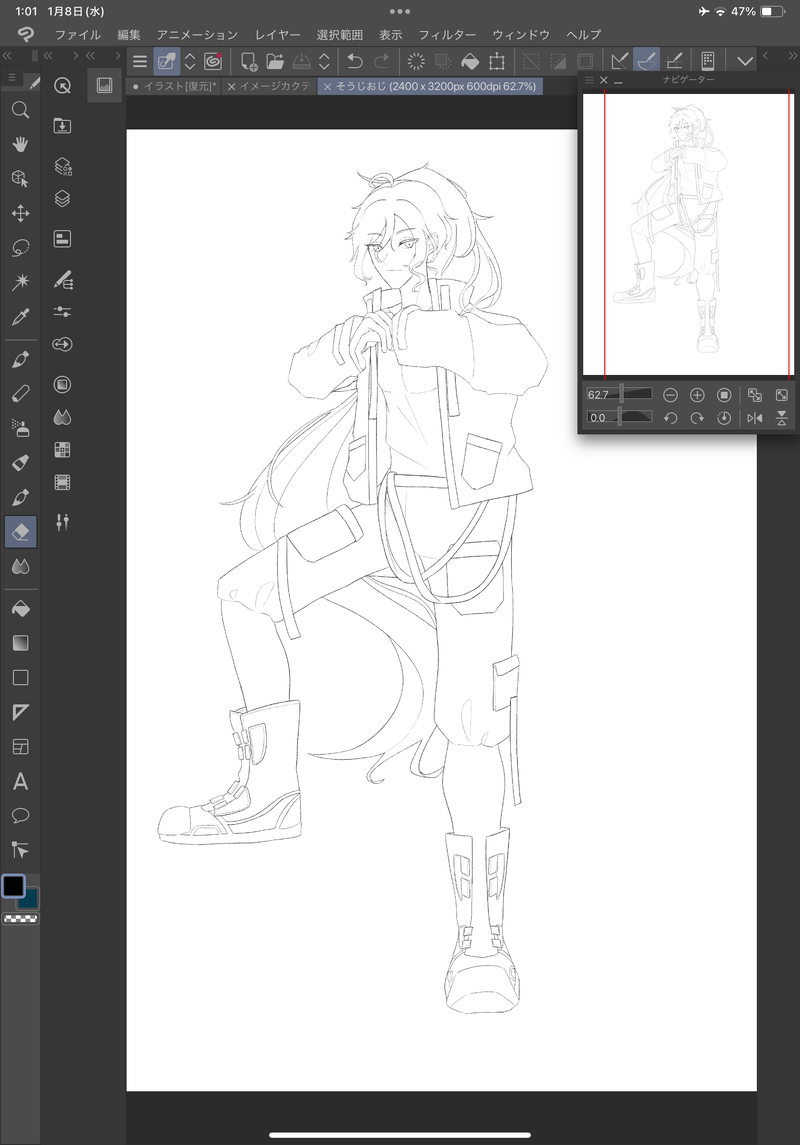Click the Clip Studio spiral icon

tap(213, 61)
